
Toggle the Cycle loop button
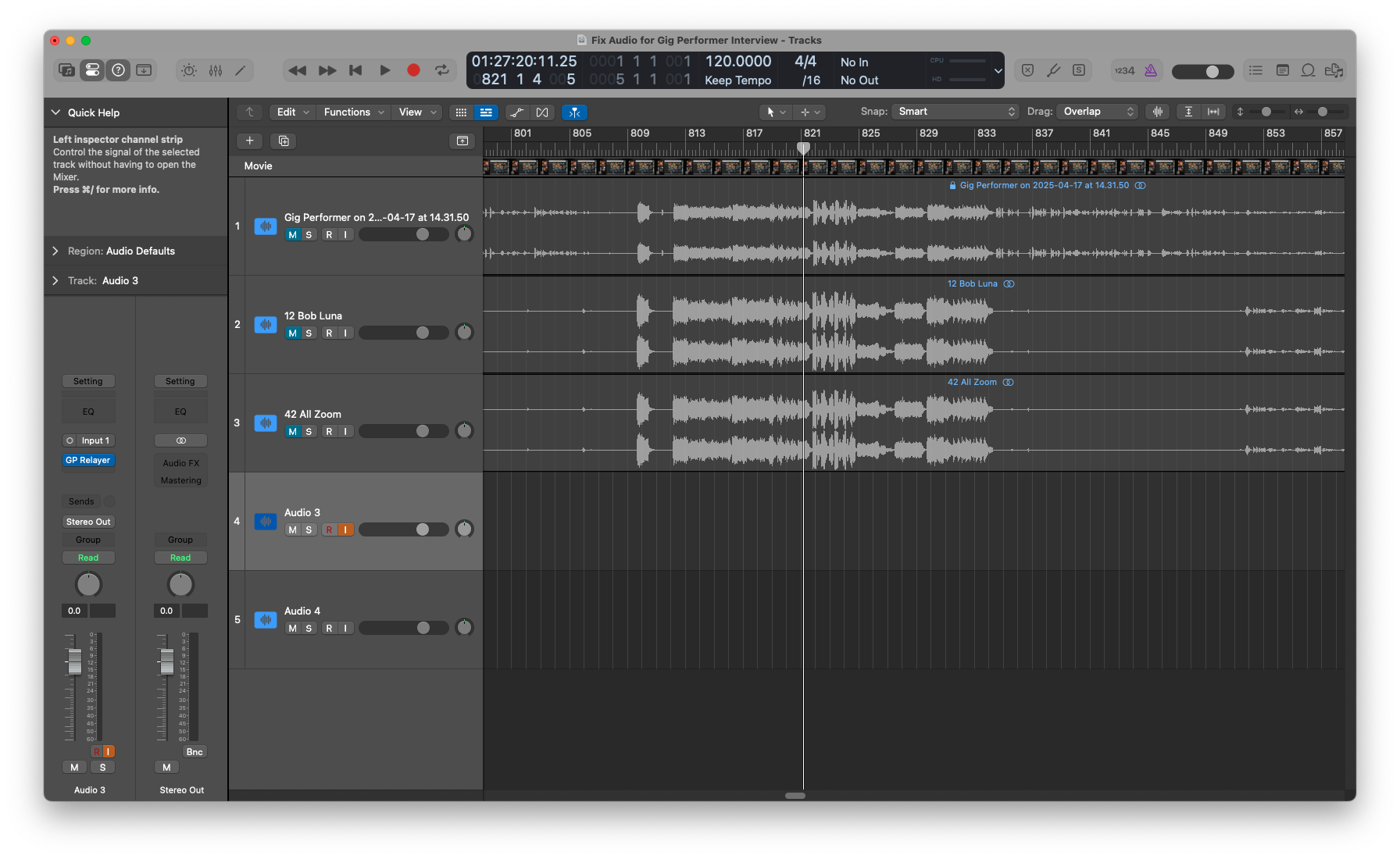pos(442,70)
